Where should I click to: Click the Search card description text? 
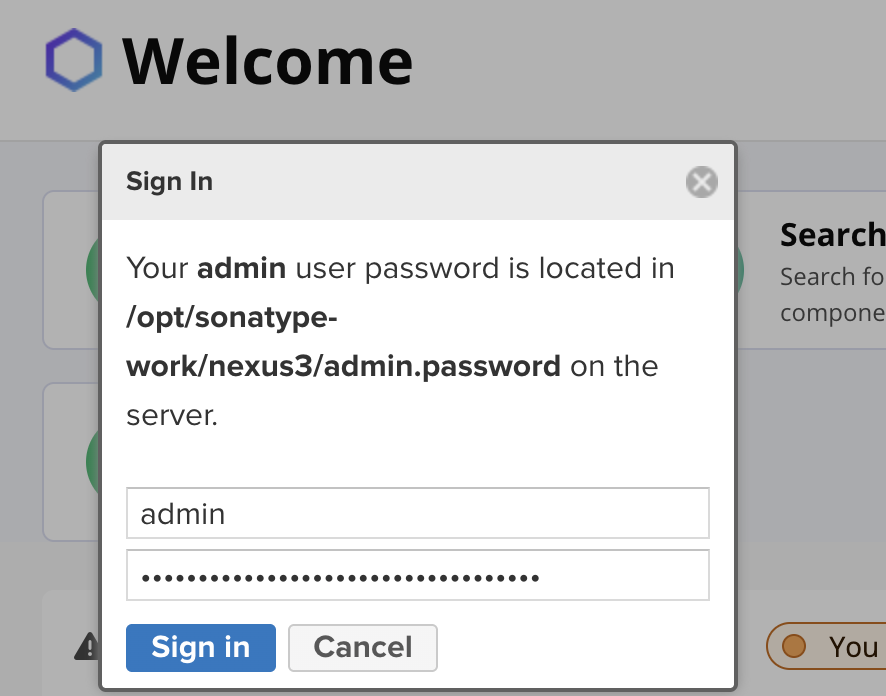(x=832, y=294)
